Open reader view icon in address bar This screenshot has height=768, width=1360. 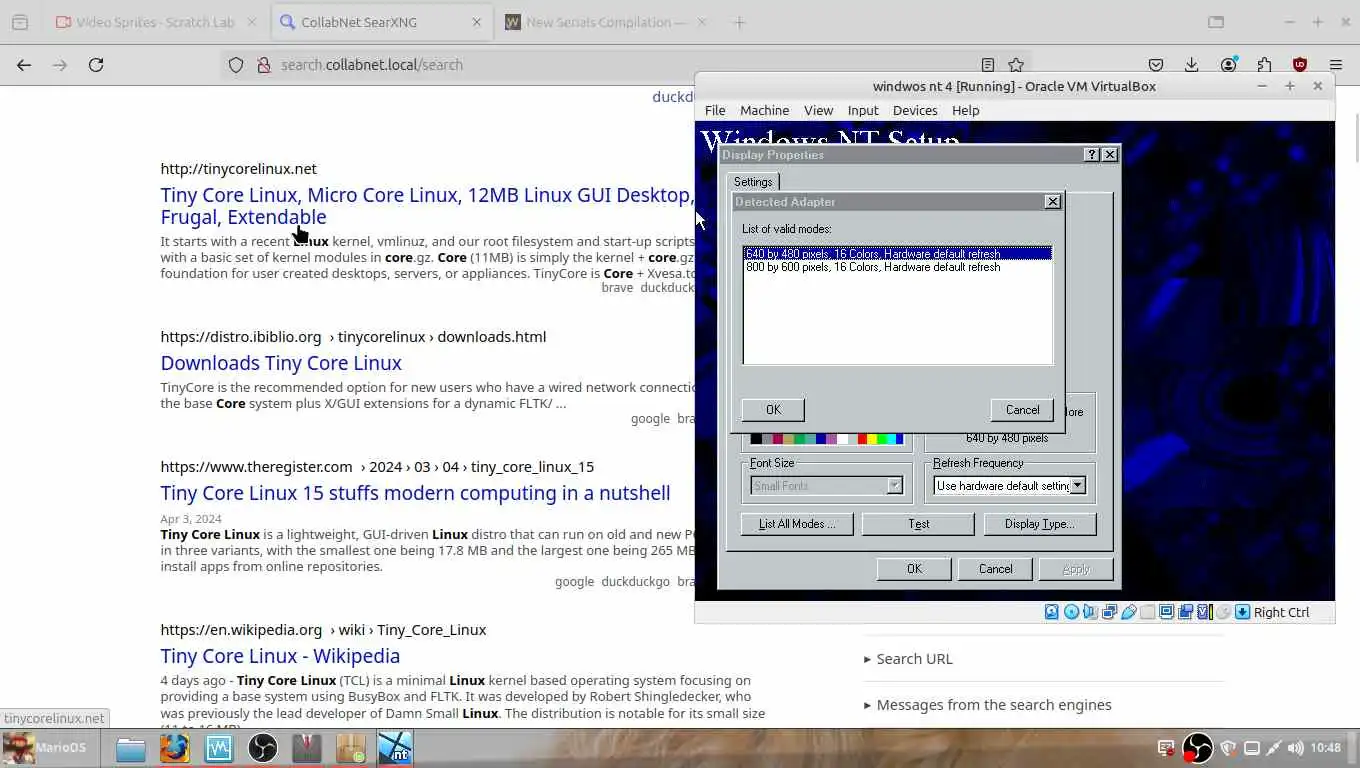click(x=988, y=65)
